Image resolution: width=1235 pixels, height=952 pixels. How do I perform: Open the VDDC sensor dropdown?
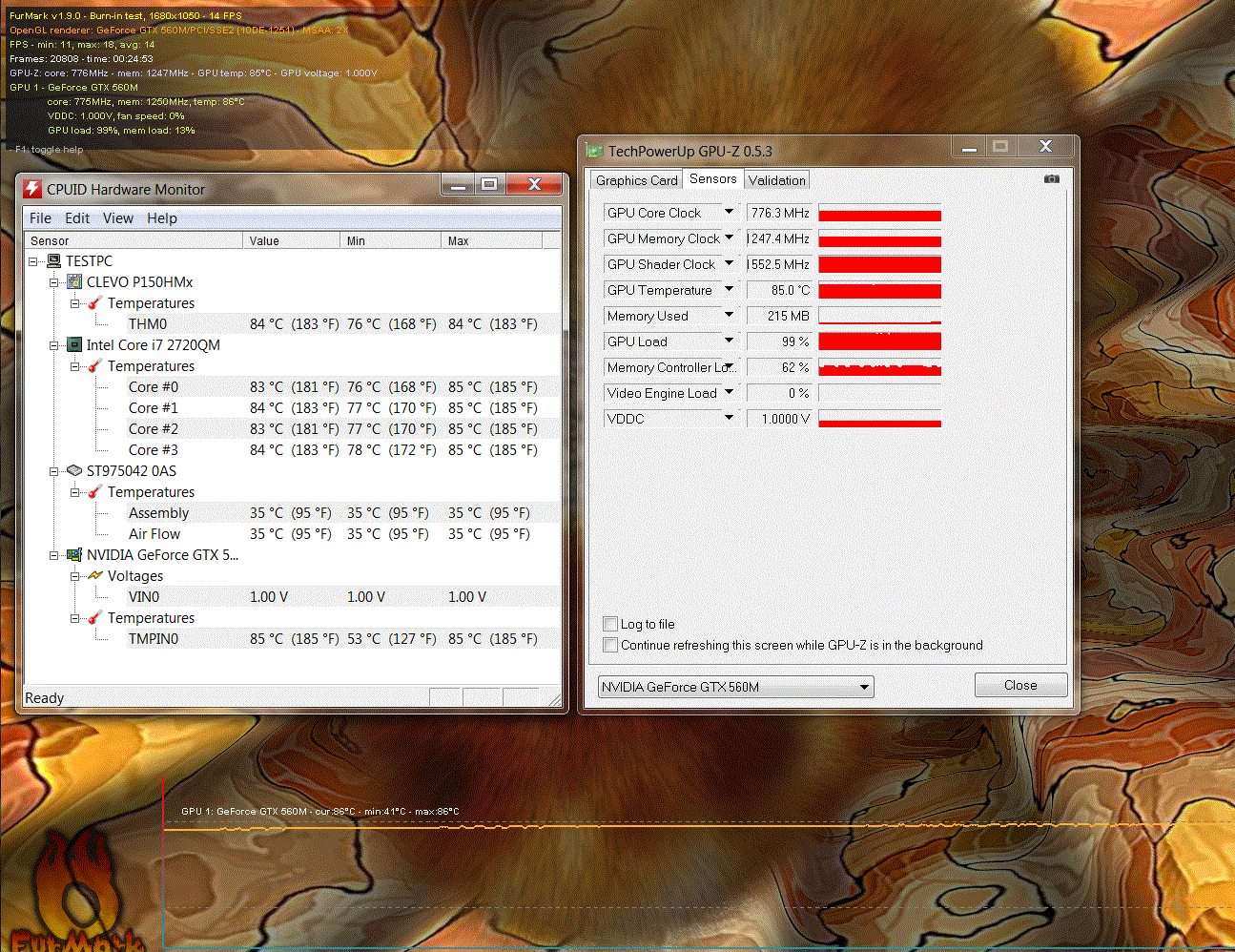729,418
